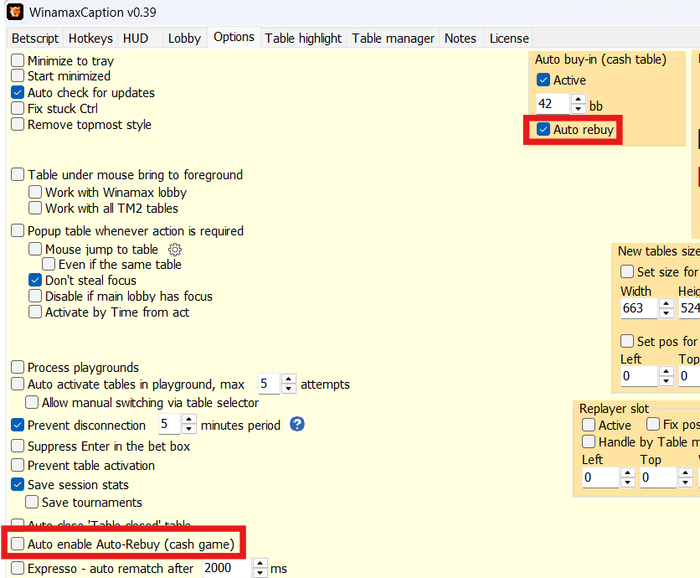Check Activate by Time from act
The height and width of the screenshot is (578, 700).
(x=35, y=312)
